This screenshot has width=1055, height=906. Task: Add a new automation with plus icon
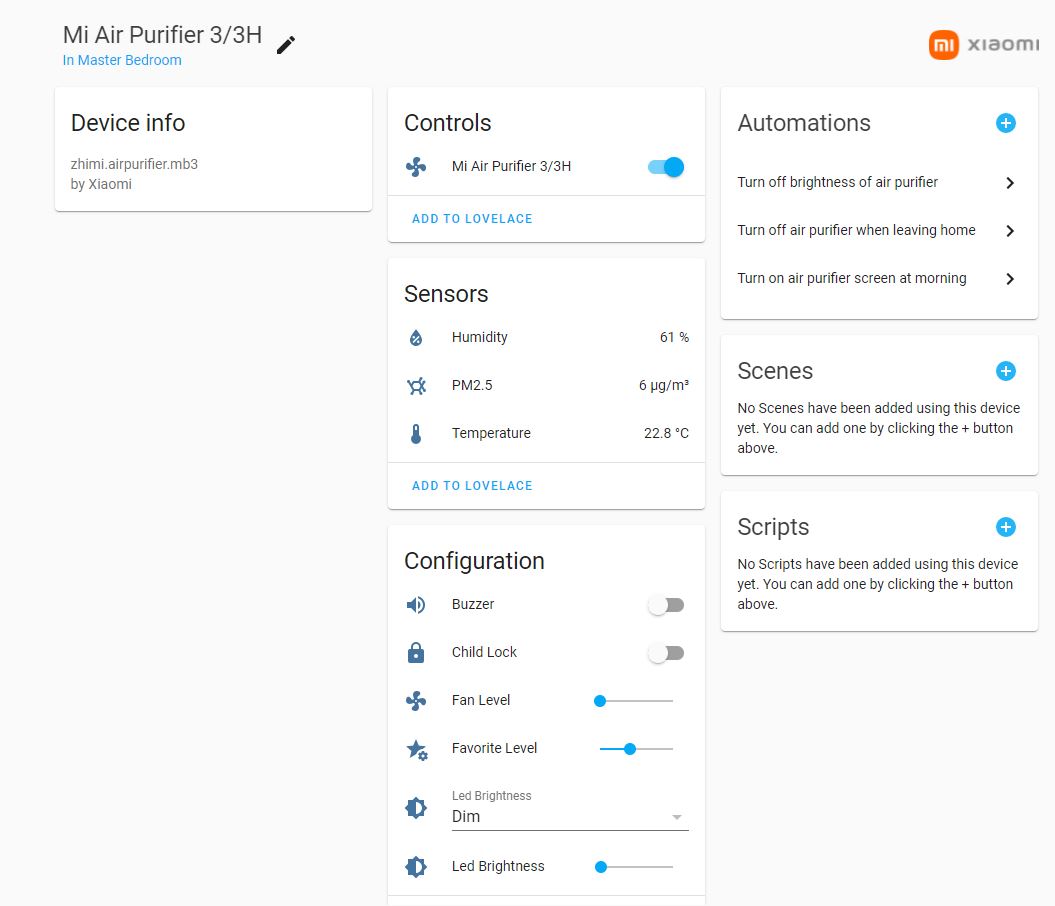point(1006,123)
